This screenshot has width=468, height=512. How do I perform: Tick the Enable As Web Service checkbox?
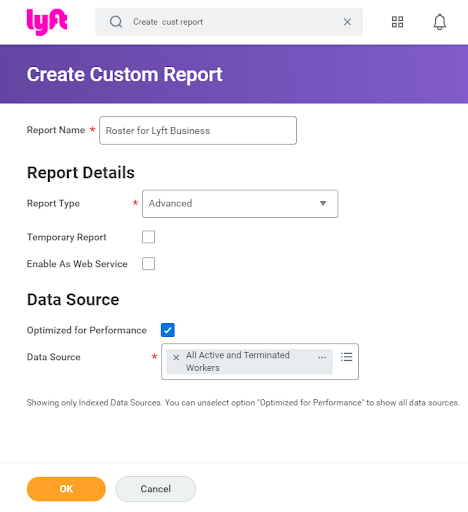coord(148,263)
